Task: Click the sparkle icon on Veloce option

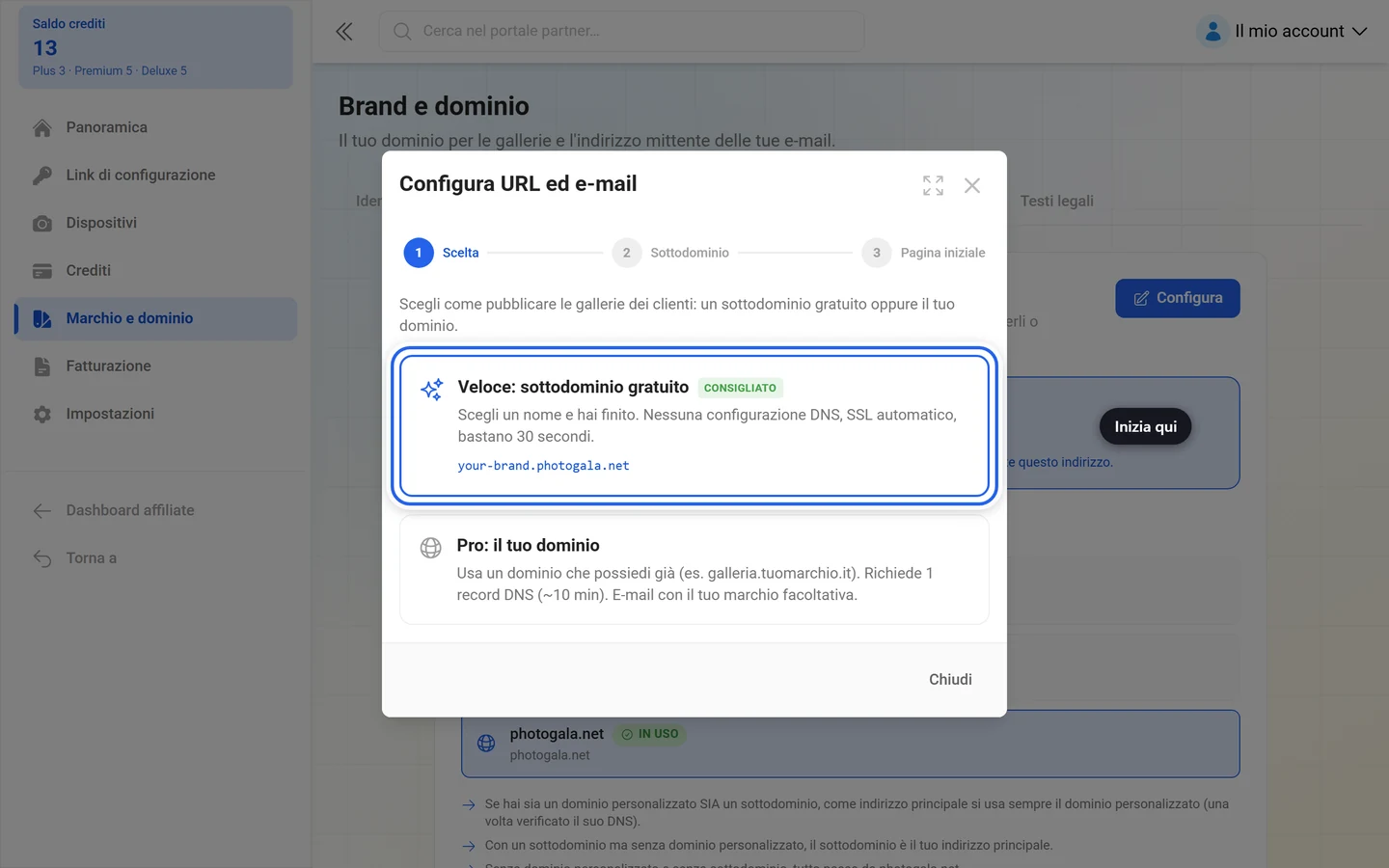Action: pos(431,389)
